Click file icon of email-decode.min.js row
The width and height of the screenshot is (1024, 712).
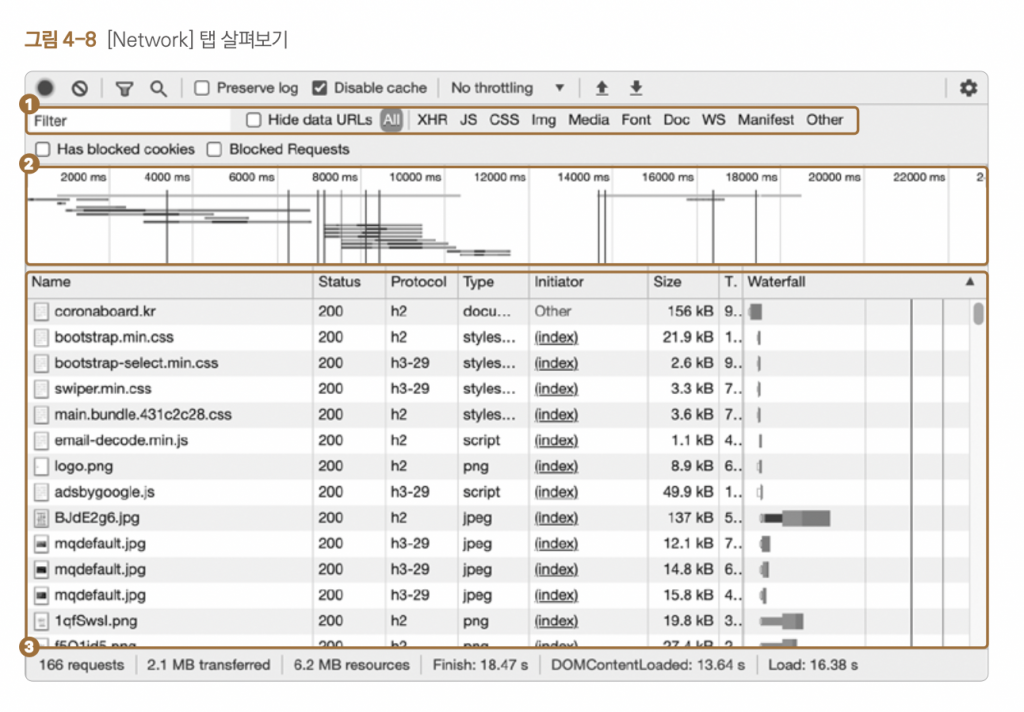tap(41, 441)
